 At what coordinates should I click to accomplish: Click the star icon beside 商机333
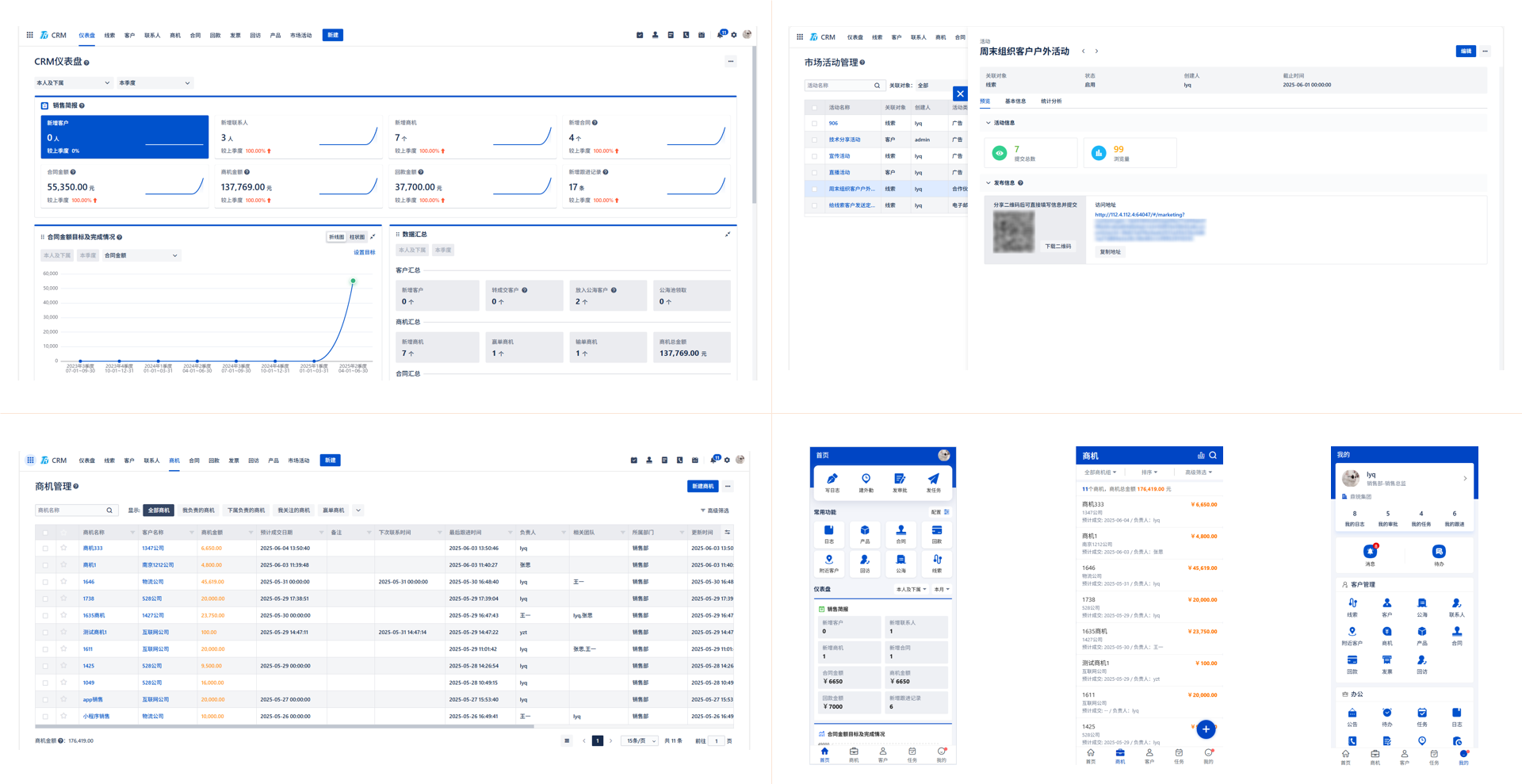pyautogui.click(x=63, y=548)
